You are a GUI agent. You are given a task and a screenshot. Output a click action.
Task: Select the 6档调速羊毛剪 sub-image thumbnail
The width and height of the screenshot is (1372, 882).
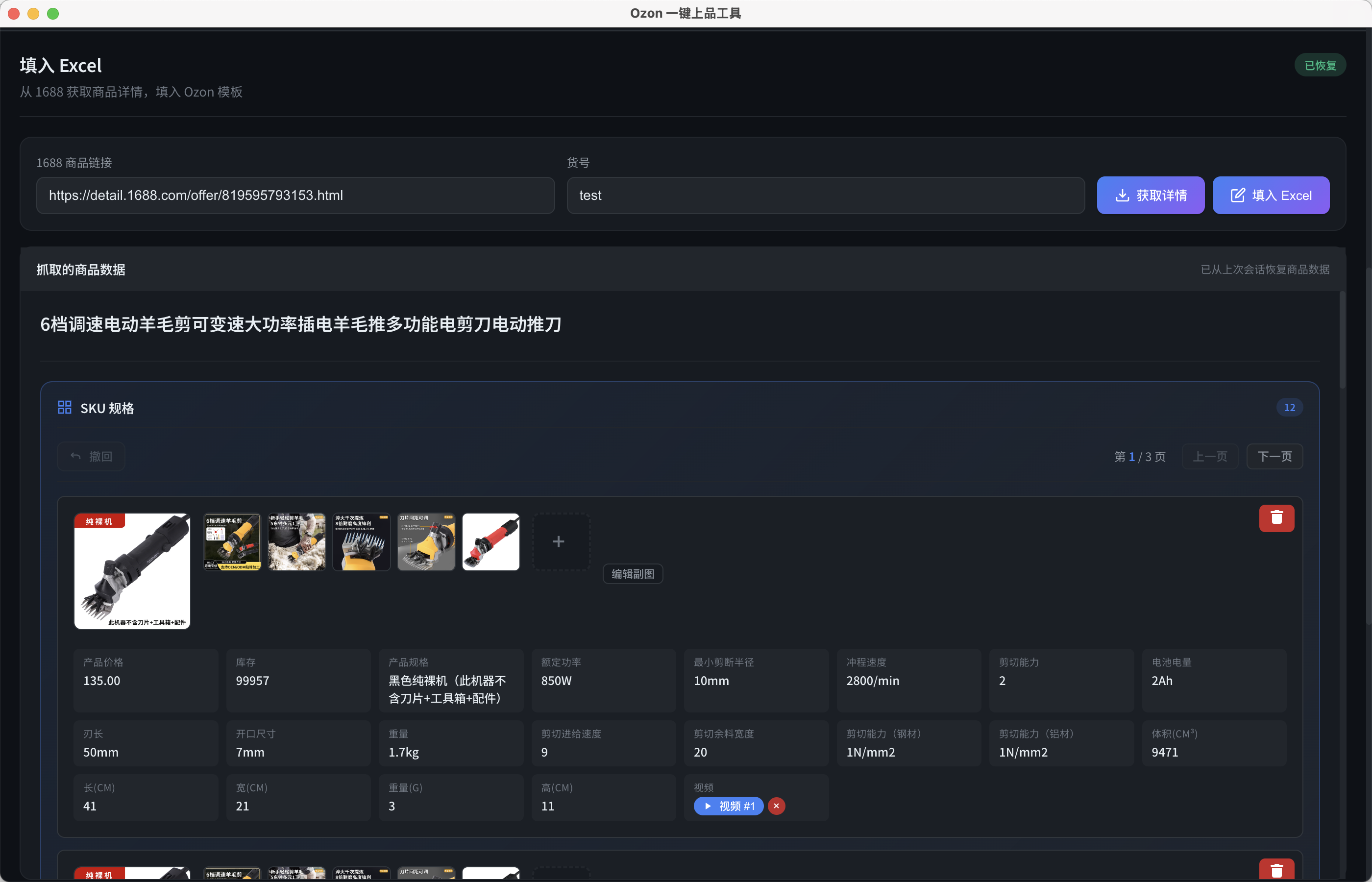point(232,542)
